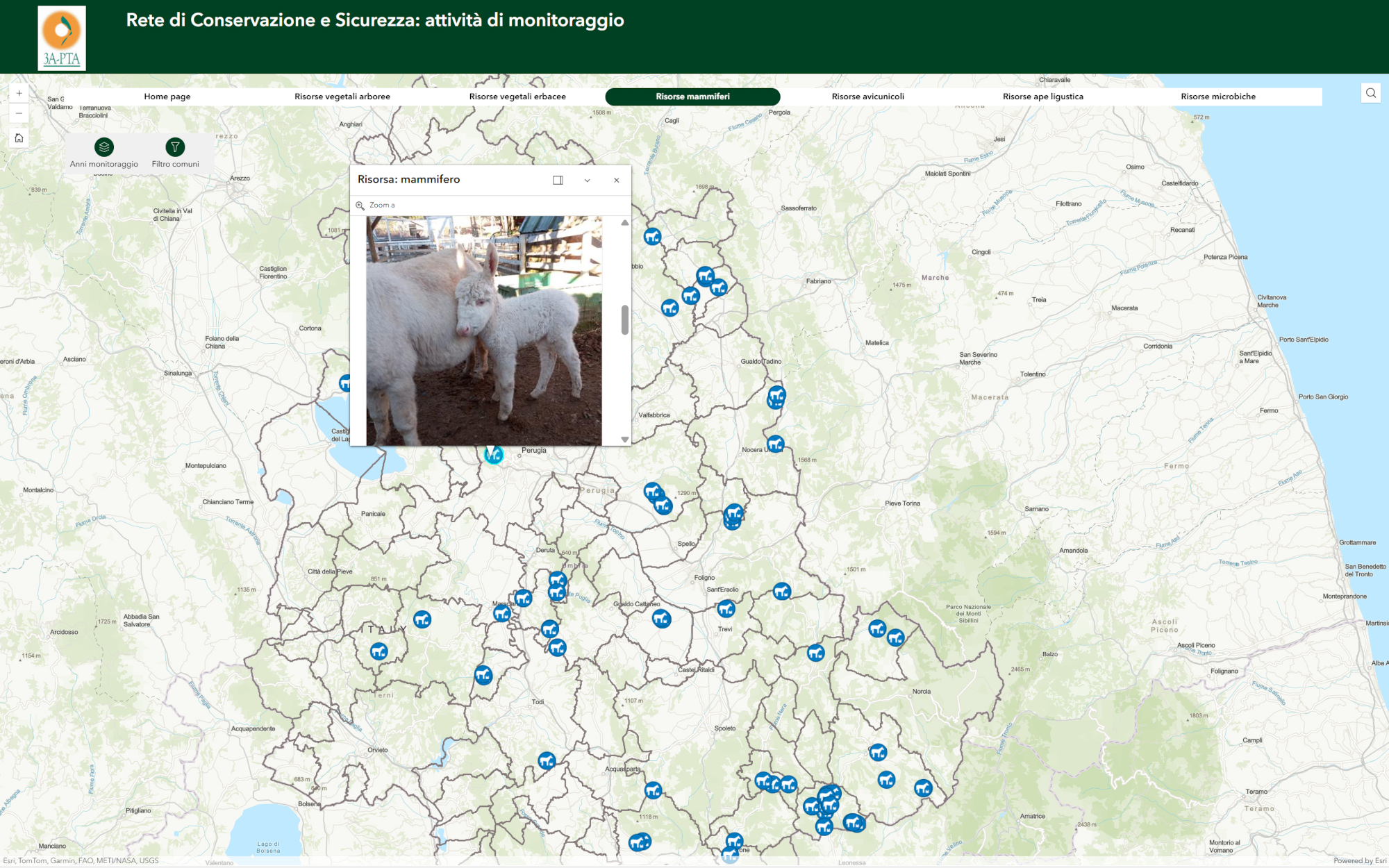Click the map zoom out minus button

click(x=19, y=113)
